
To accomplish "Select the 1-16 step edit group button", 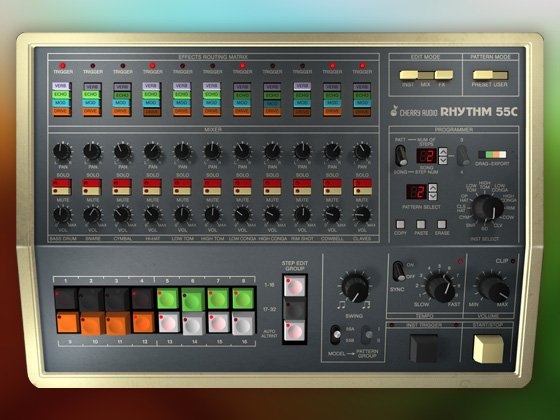I will click(295, 286).
